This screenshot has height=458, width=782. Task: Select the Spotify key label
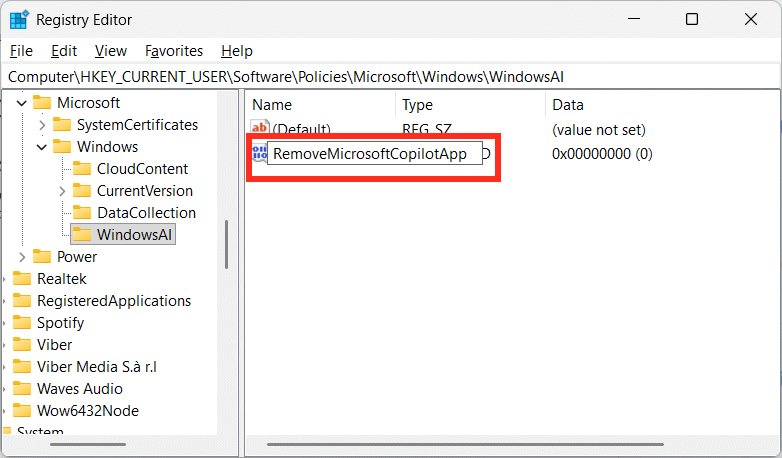pos(60,323)
